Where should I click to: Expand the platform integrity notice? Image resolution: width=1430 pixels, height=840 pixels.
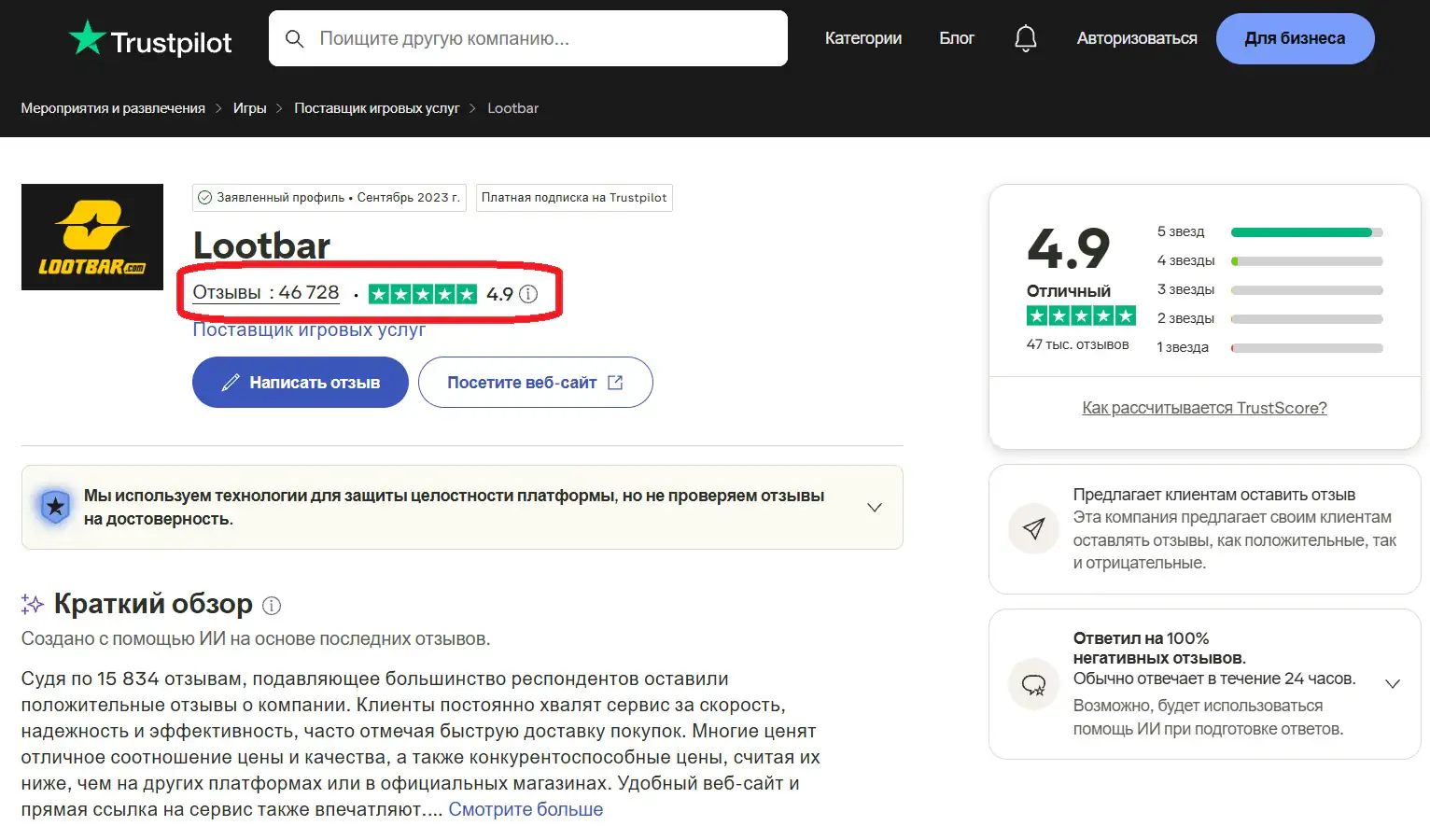pos(875,508)
